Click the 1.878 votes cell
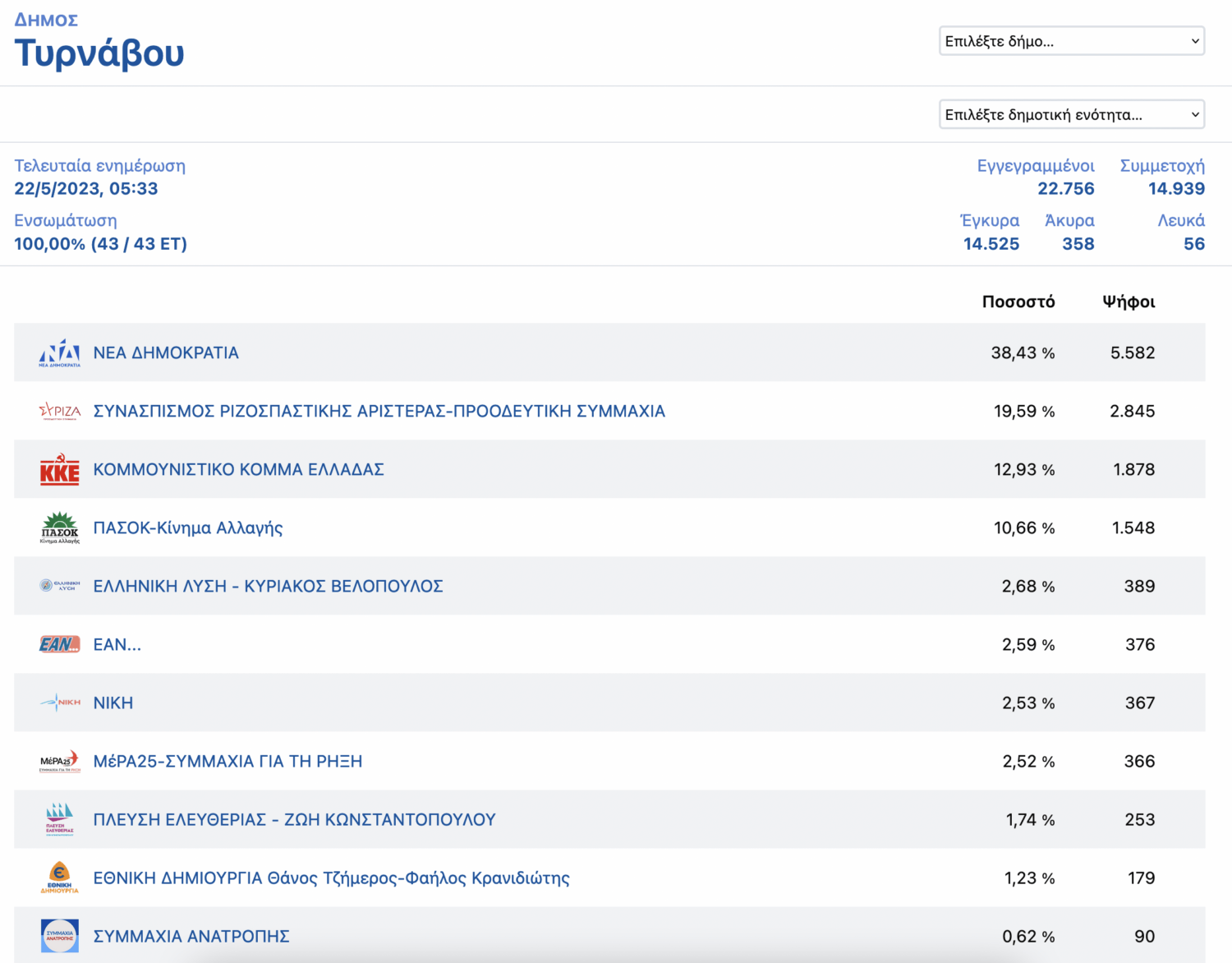The height and width of the screenshot is (963, 1232). click(1133, 469)
